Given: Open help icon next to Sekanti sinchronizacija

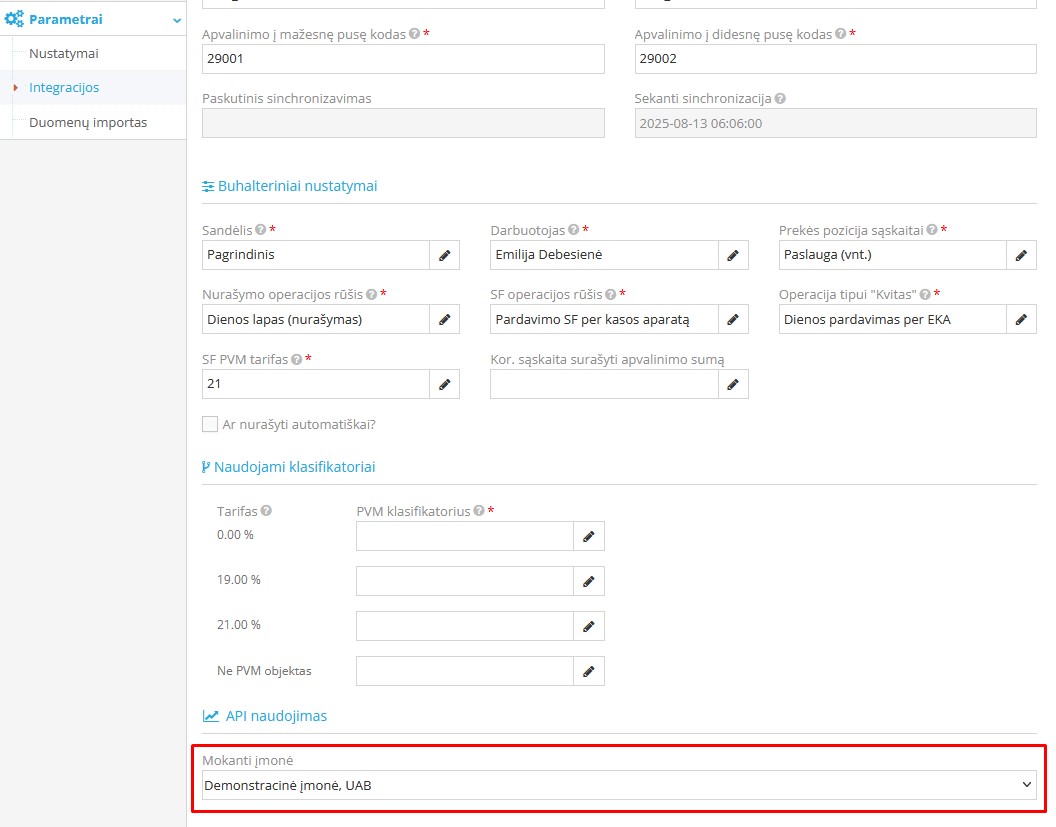Looking at the screenshot, I should point(780,99).
